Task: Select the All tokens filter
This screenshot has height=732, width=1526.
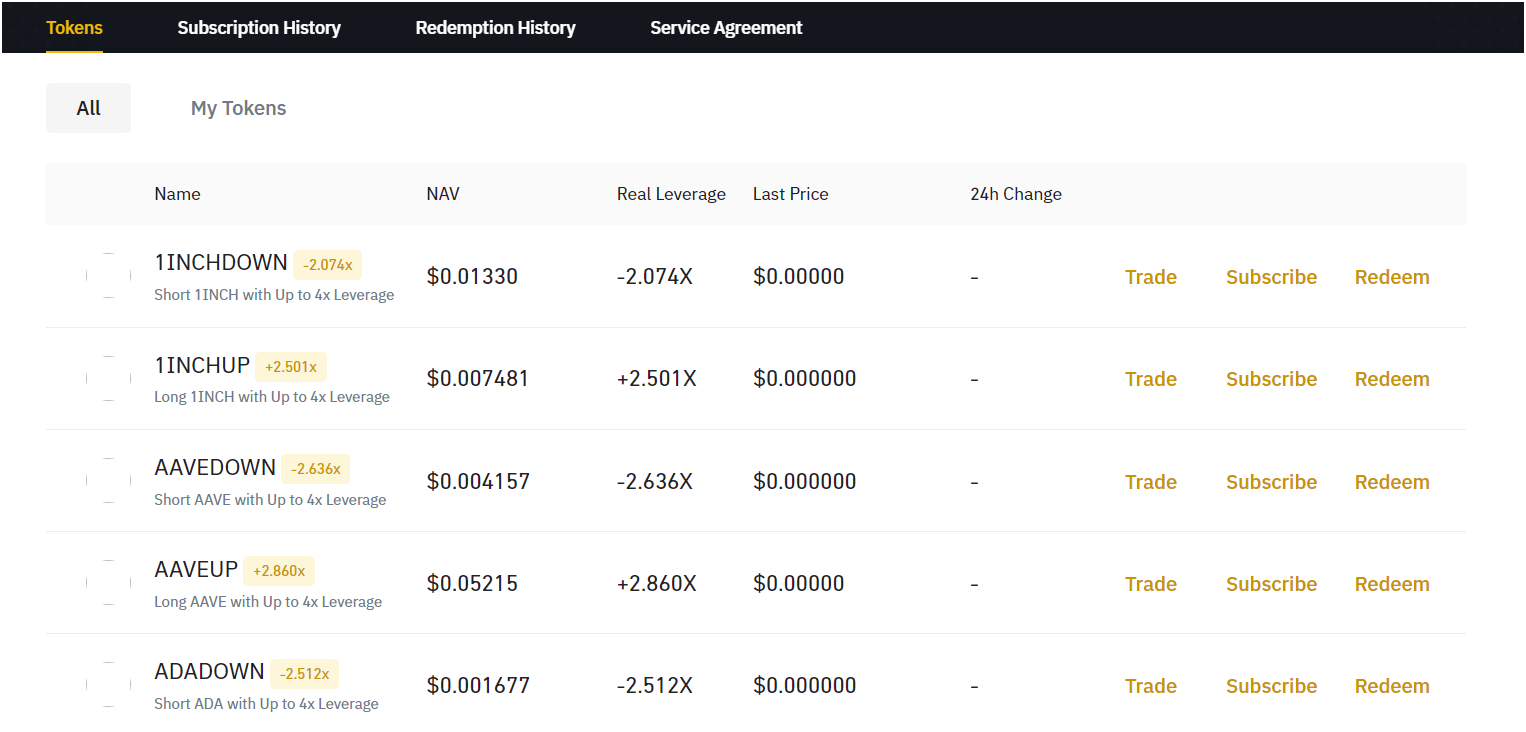Action: (x=88, y=108)
